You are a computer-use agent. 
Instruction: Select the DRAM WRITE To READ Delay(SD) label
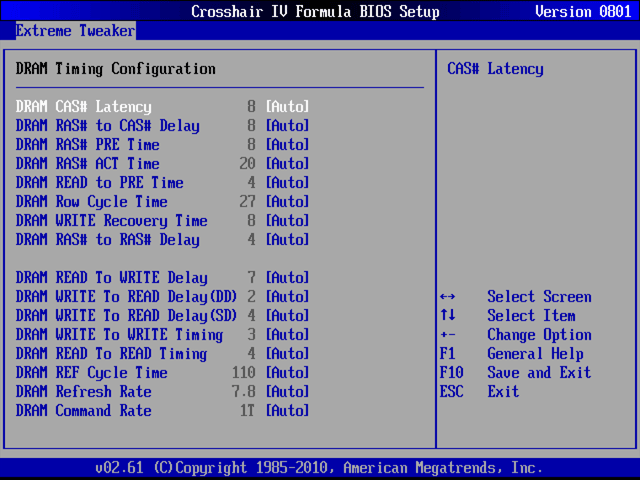[x=127, y=316]
